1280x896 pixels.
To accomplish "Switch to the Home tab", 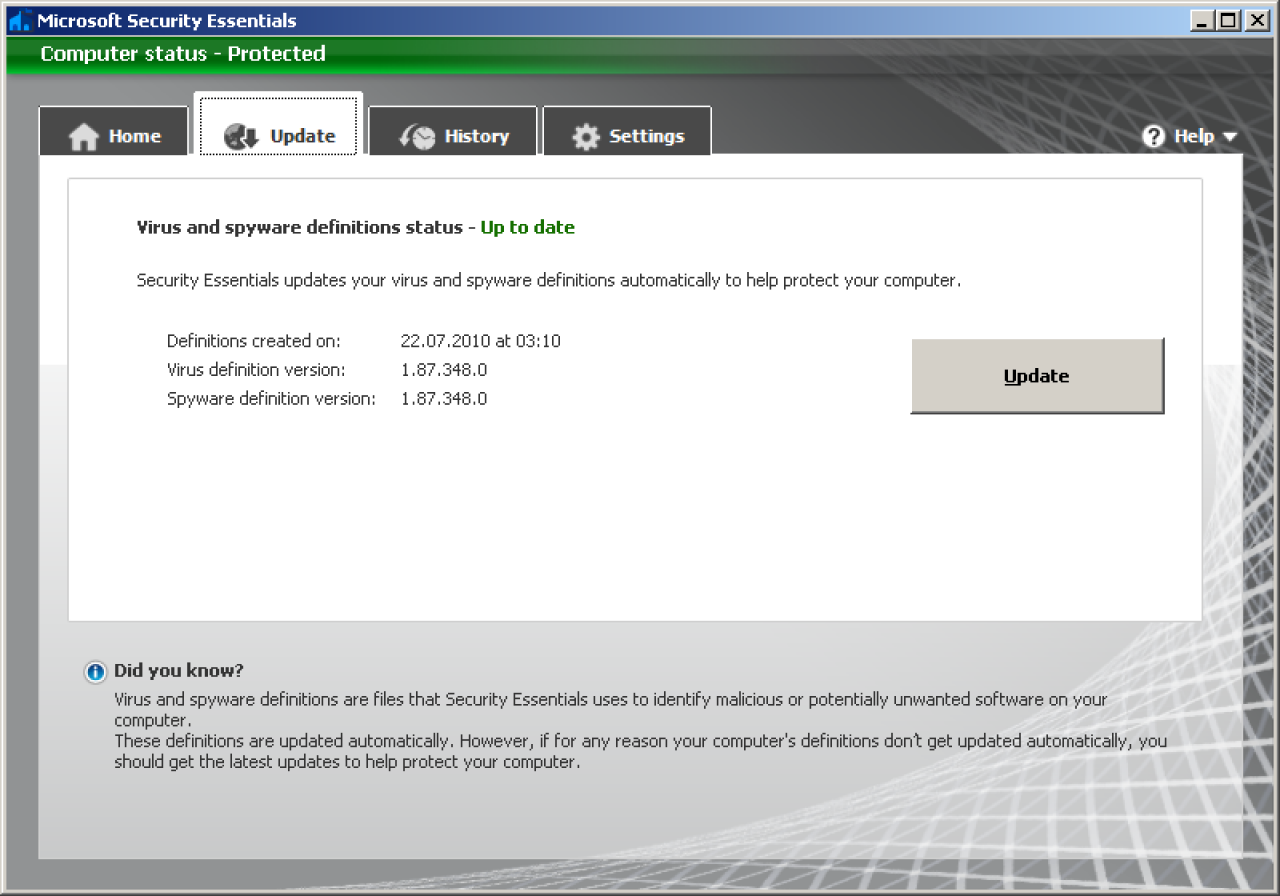I will [114, 131].
